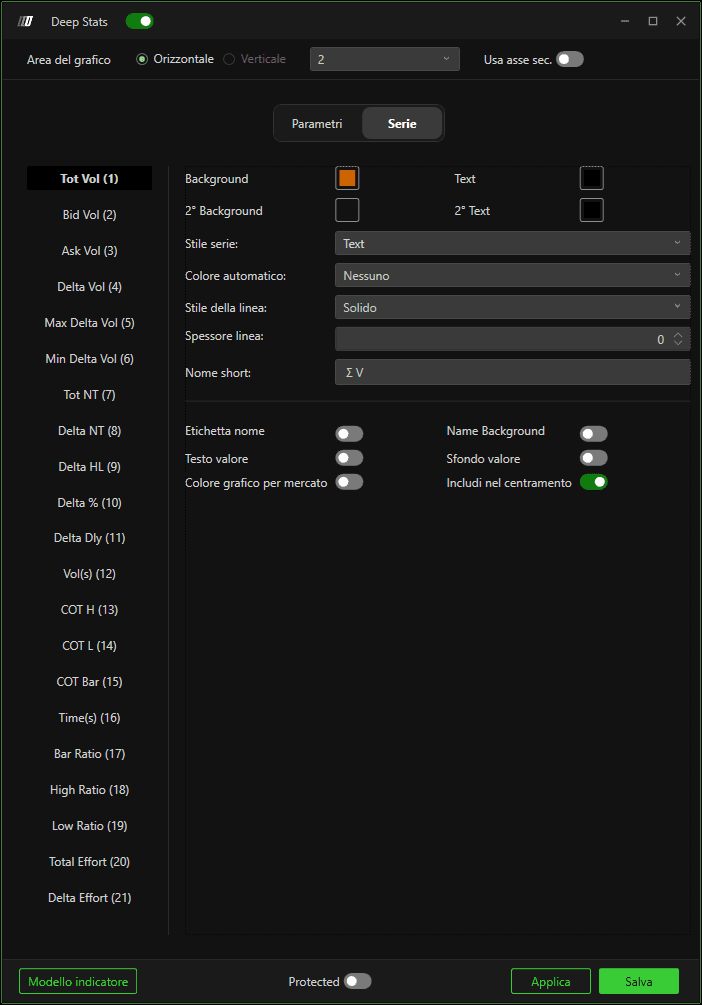This screenshot has height=1005, width=702.
Task: Select Delta HL (9) series
Action: (89, 467)
